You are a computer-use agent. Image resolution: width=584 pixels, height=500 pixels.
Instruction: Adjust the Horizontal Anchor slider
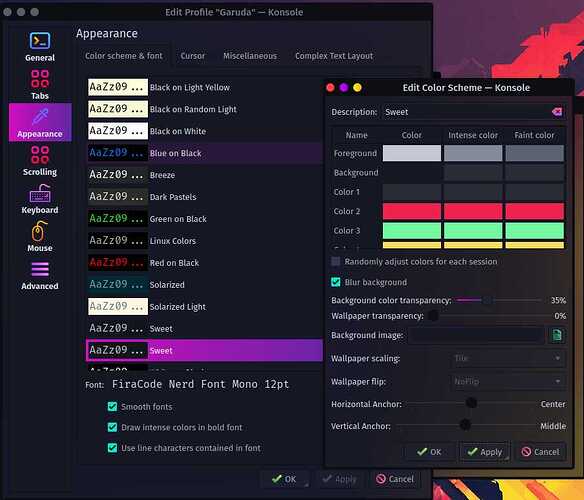click(471, 403)
